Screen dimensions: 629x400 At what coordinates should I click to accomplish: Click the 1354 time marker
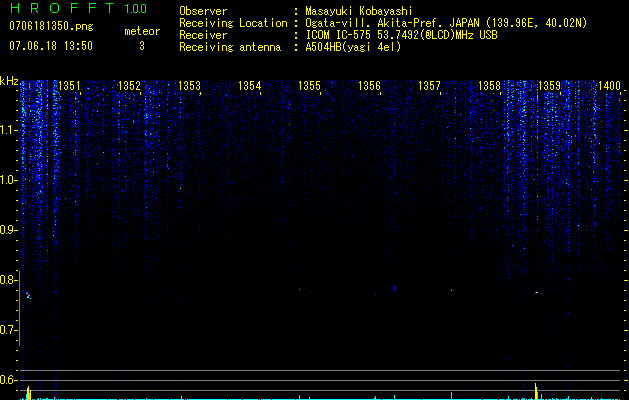(250, 86)
